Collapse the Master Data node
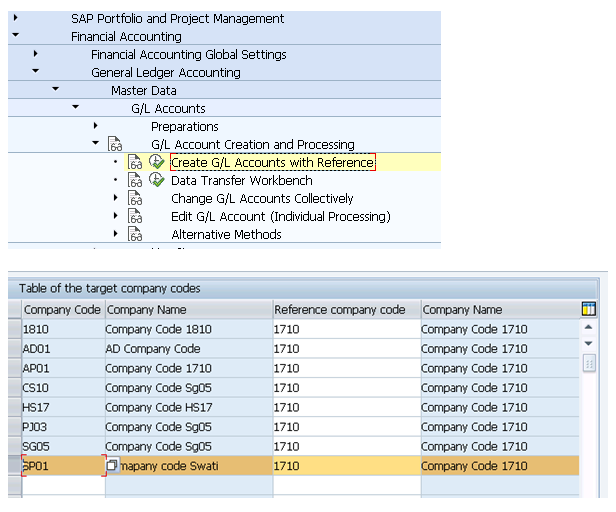Screen dimensions: 616x512 tap(56, 89)
